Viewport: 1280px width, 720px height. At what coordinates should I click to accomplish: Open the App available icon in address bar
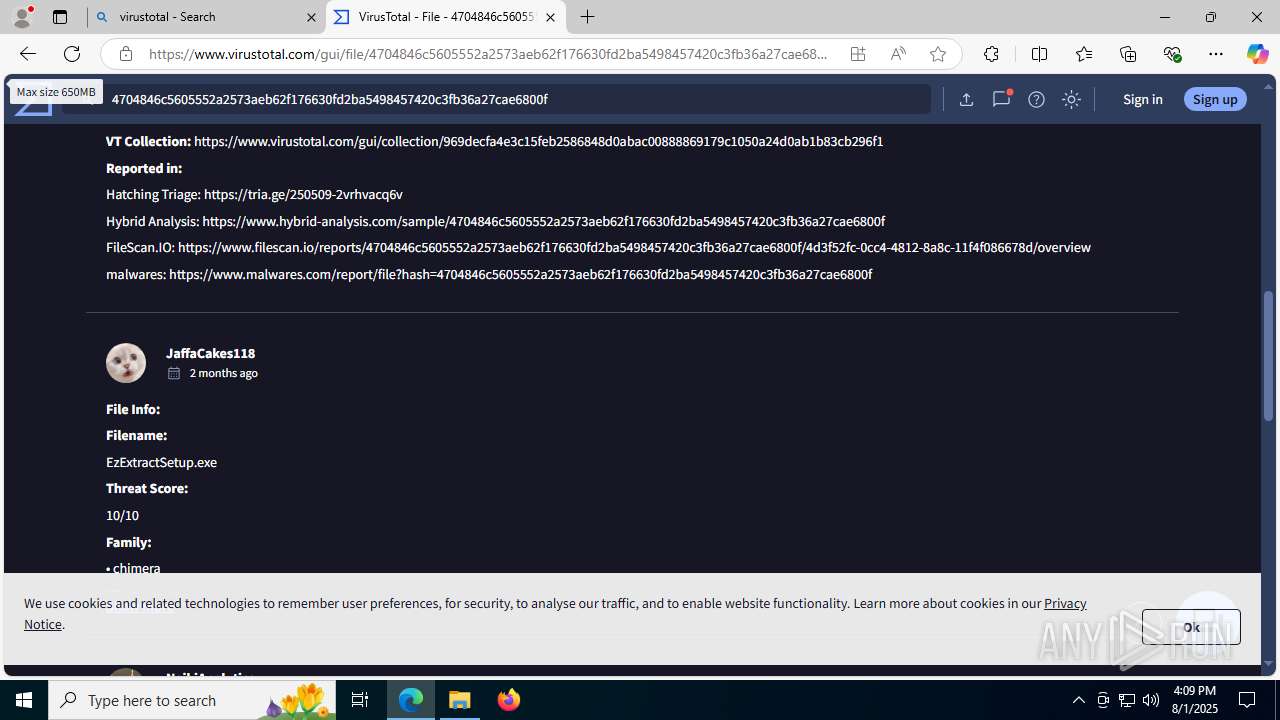(858, 54)
